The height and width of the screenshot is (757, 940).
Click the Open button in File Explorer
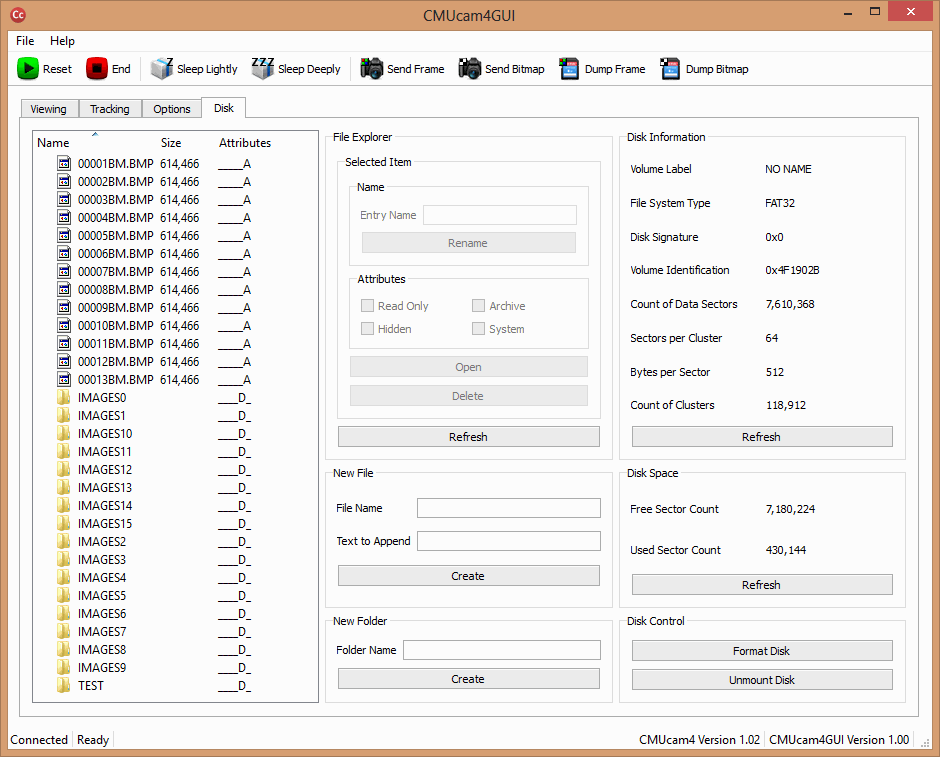pos(469,367)
